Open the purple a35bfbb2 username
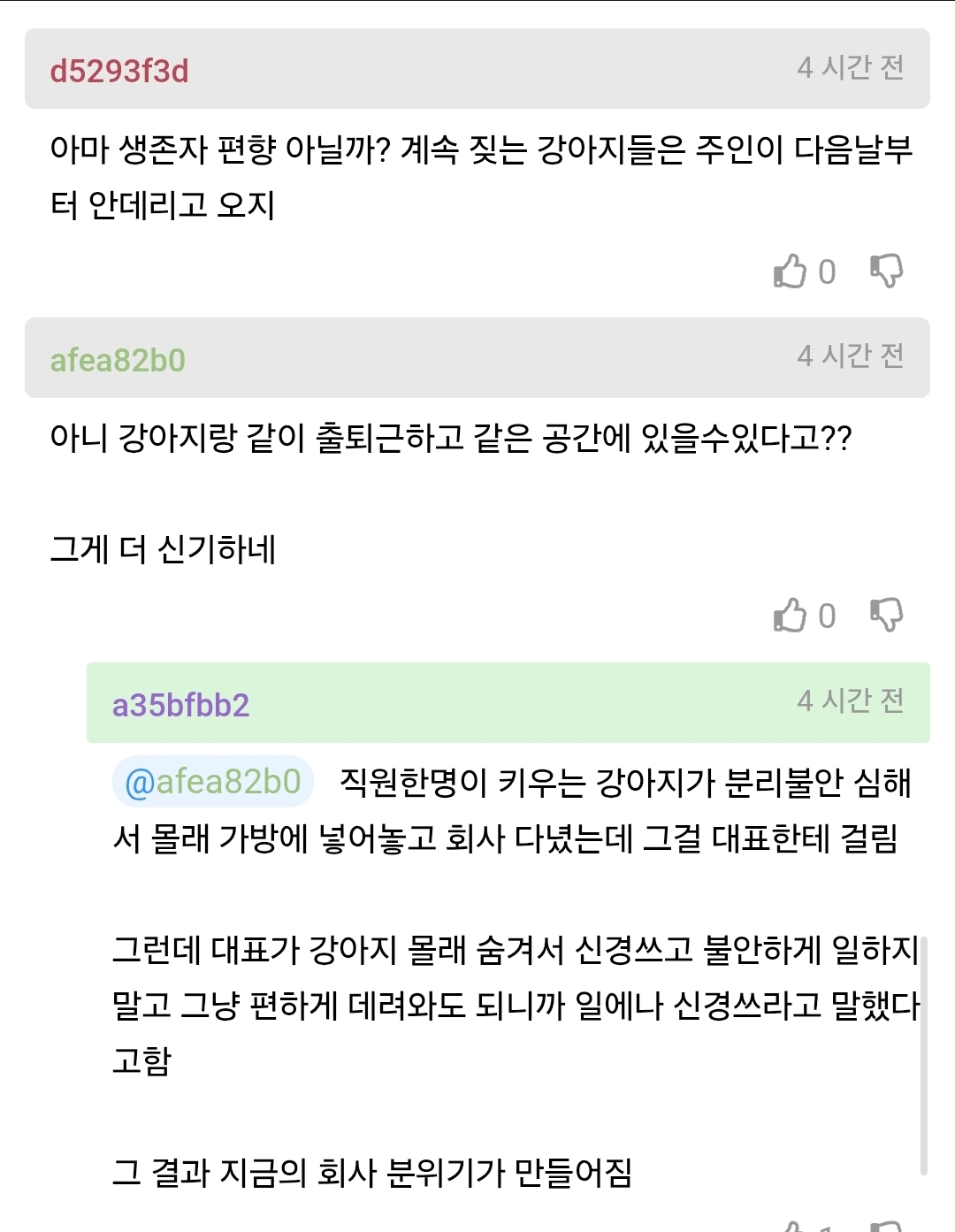Viewport: 955px width, 1232px height. click(180, 705)
